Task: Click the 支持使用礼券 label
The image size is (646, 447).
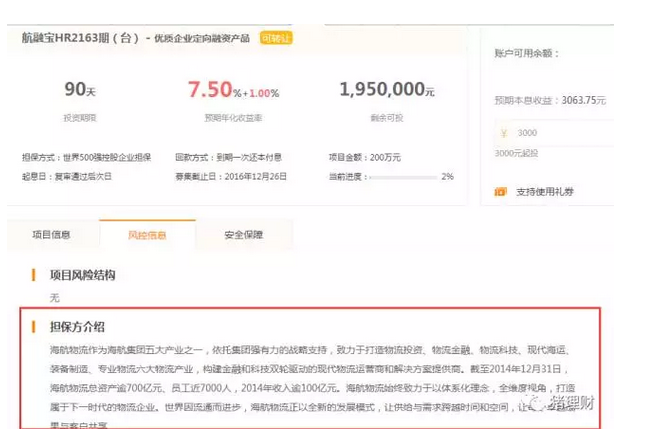Action: click(545, 192)
